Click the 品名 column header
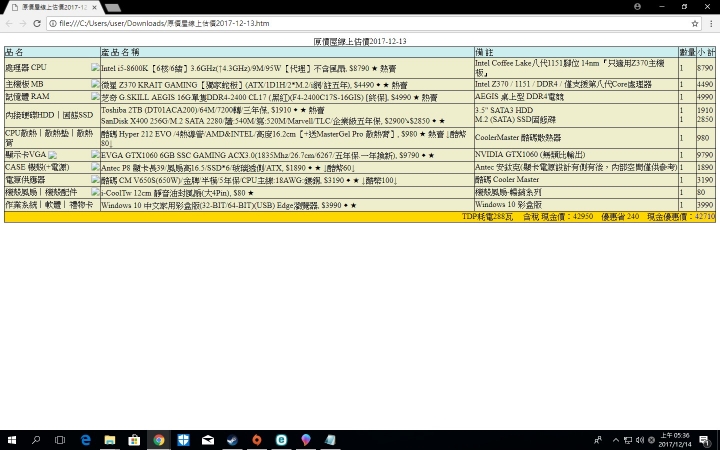Image resolution: width=720 pixels, height=450 pixels. 52,52
